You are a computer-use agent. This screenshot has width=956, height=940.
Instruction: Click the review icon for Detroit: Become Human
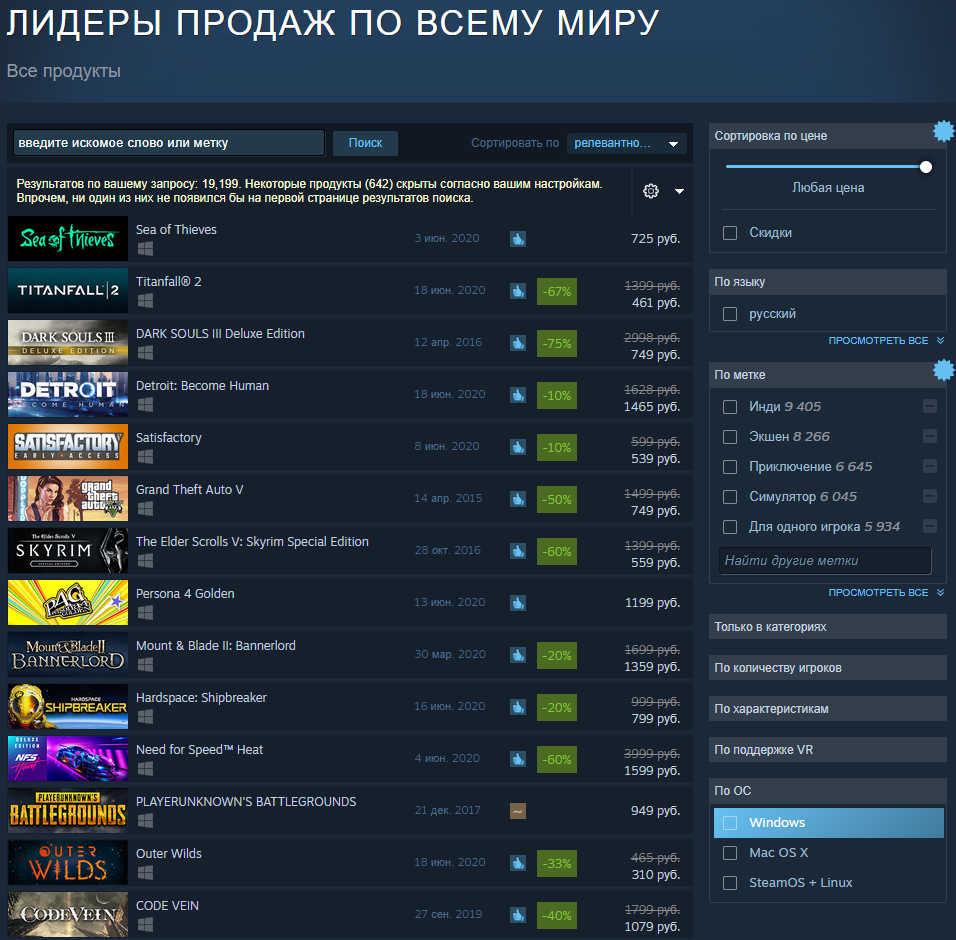[518, 394]
